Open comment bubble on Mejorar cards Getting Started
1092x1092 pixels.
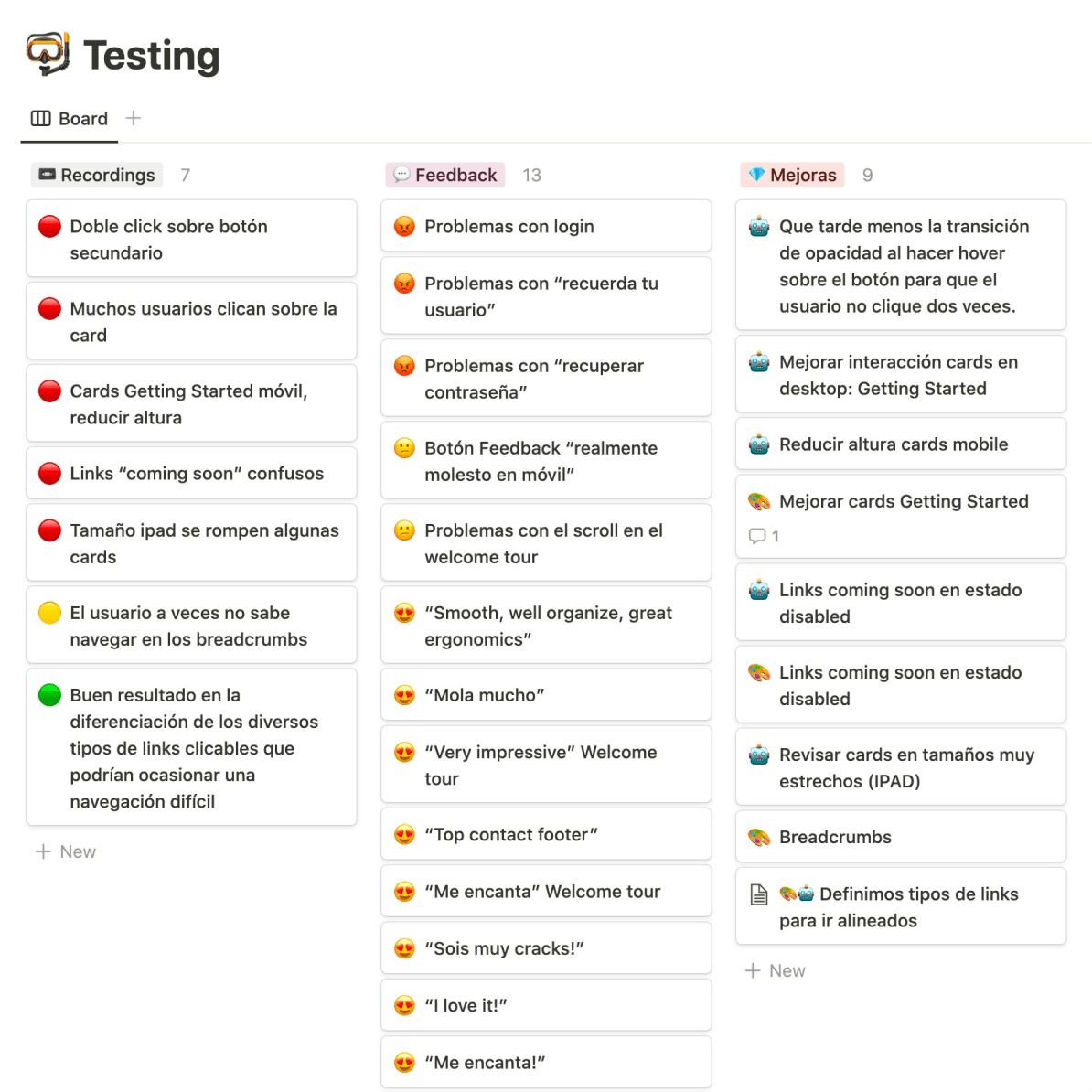coord(764,536)
